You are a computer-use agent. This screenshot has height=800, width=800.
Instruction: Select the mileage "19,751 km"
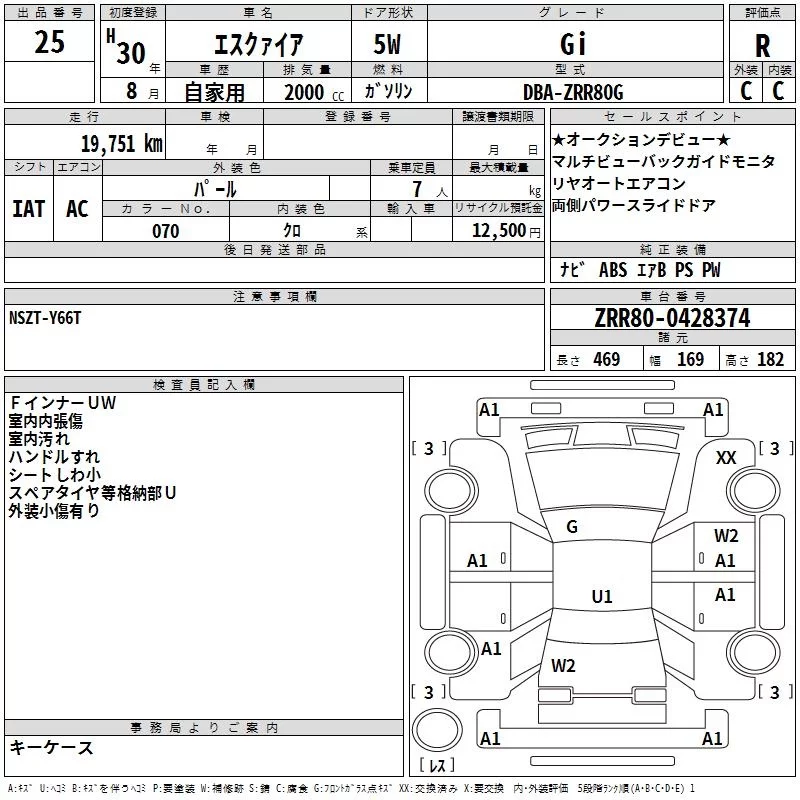(x=122, y=143)
